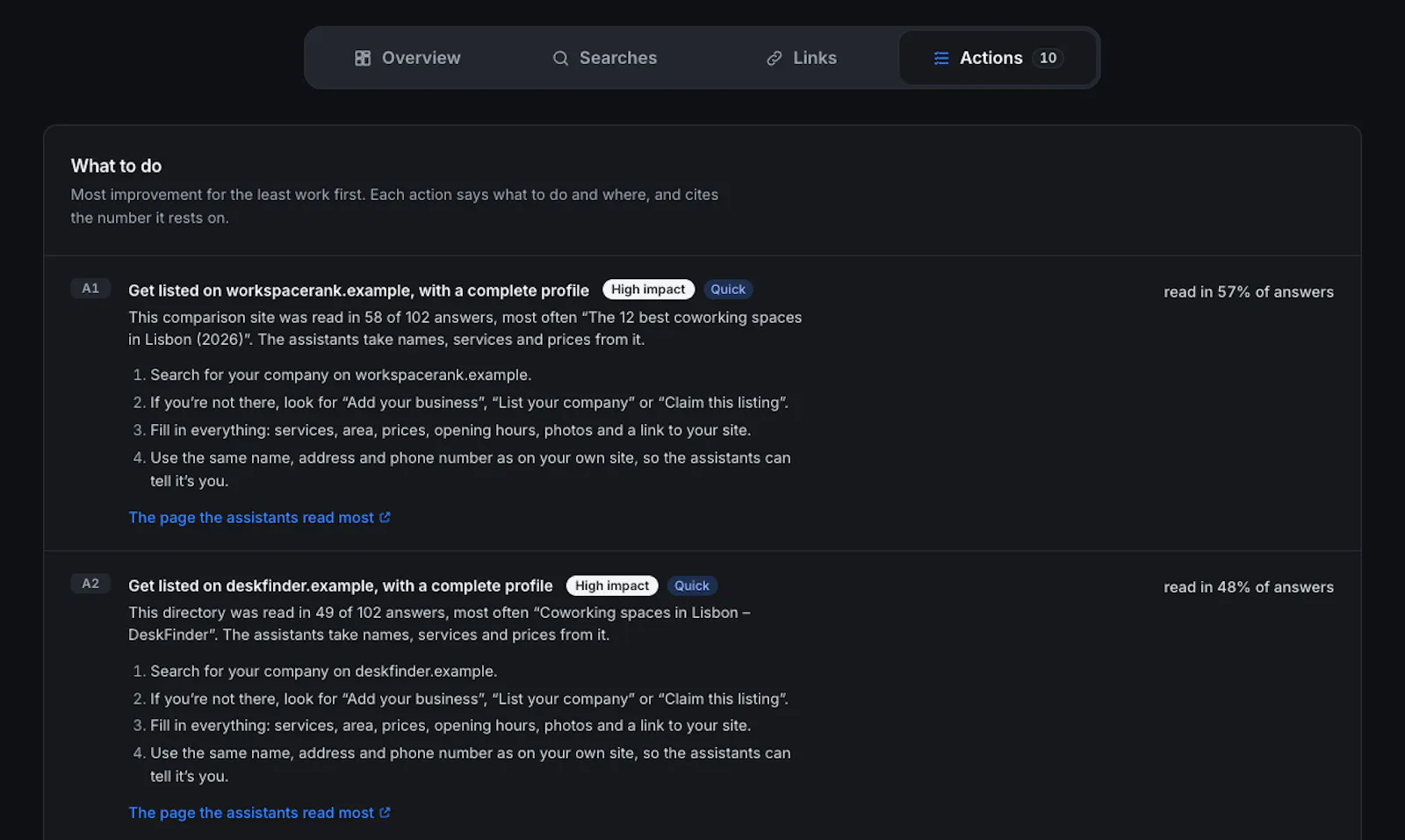Click 'Get listed on deskfinder.example' heading
1405x840 pixels.
pyautogui.click(x=341, y=585)
